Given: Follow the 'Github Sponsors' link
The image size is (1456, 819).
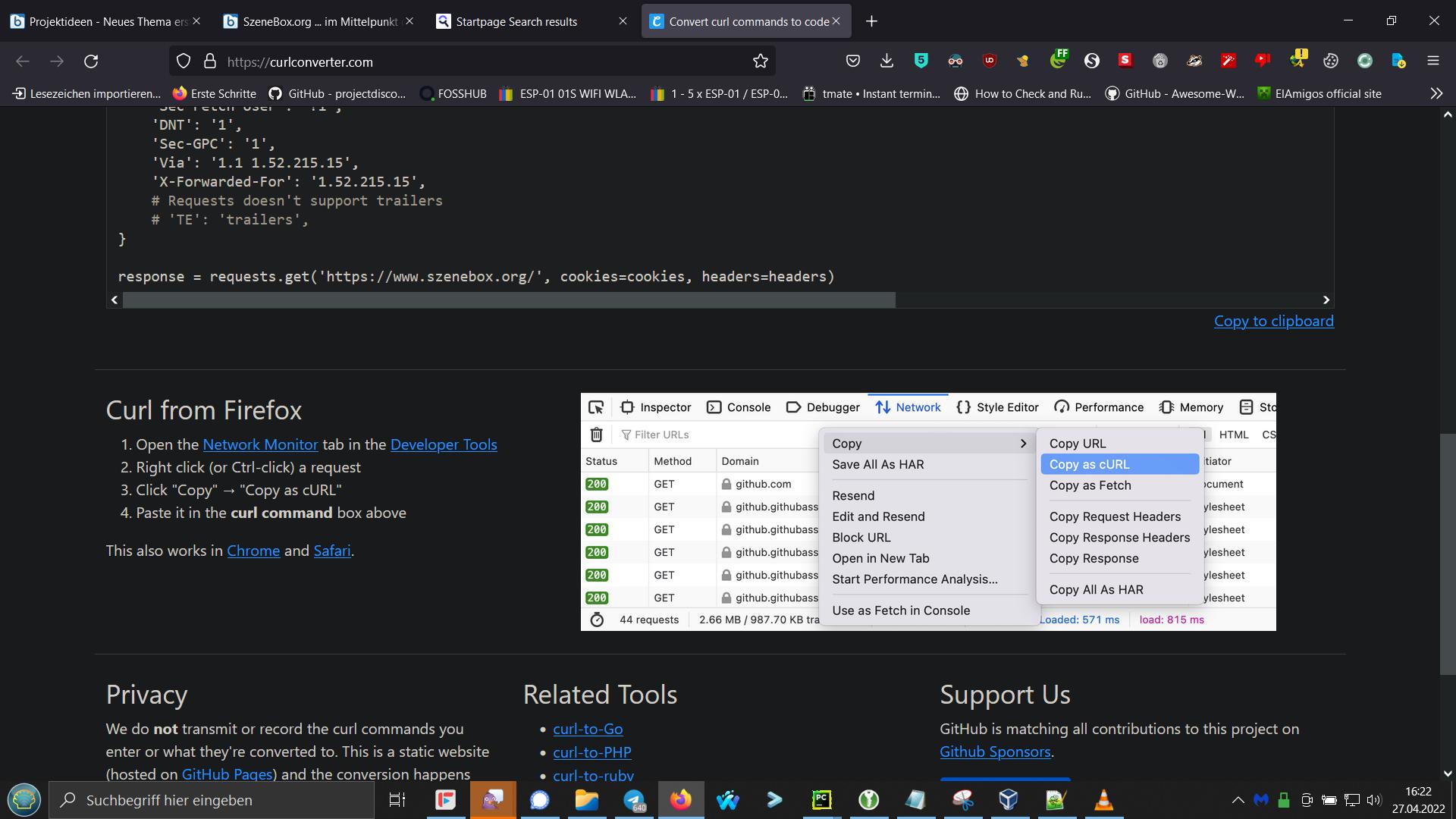Looking at the screenshot, I should [x=994, y=752].
